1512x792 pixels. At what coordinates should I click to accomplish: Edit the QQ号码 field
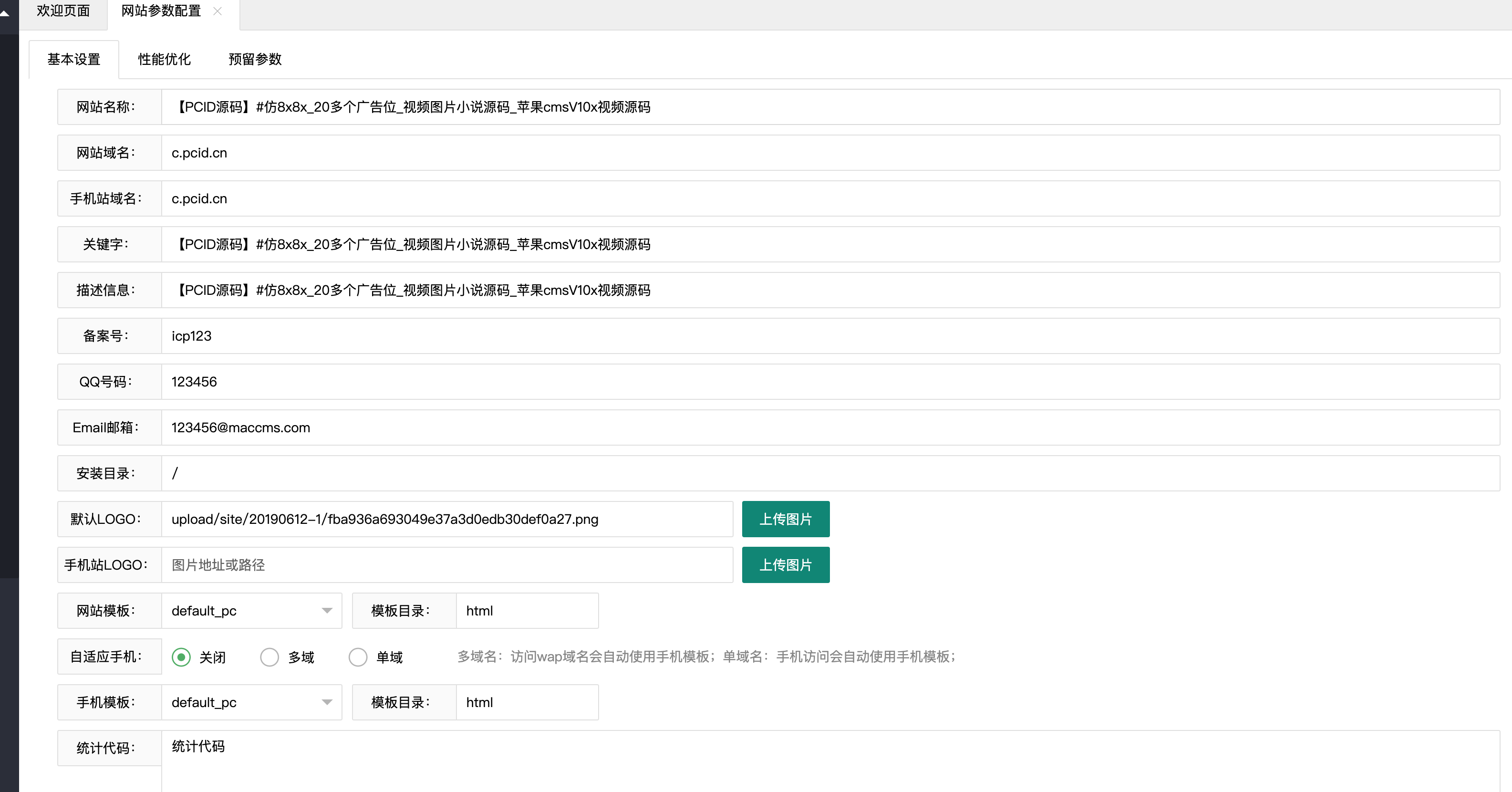tap(830, 382)
